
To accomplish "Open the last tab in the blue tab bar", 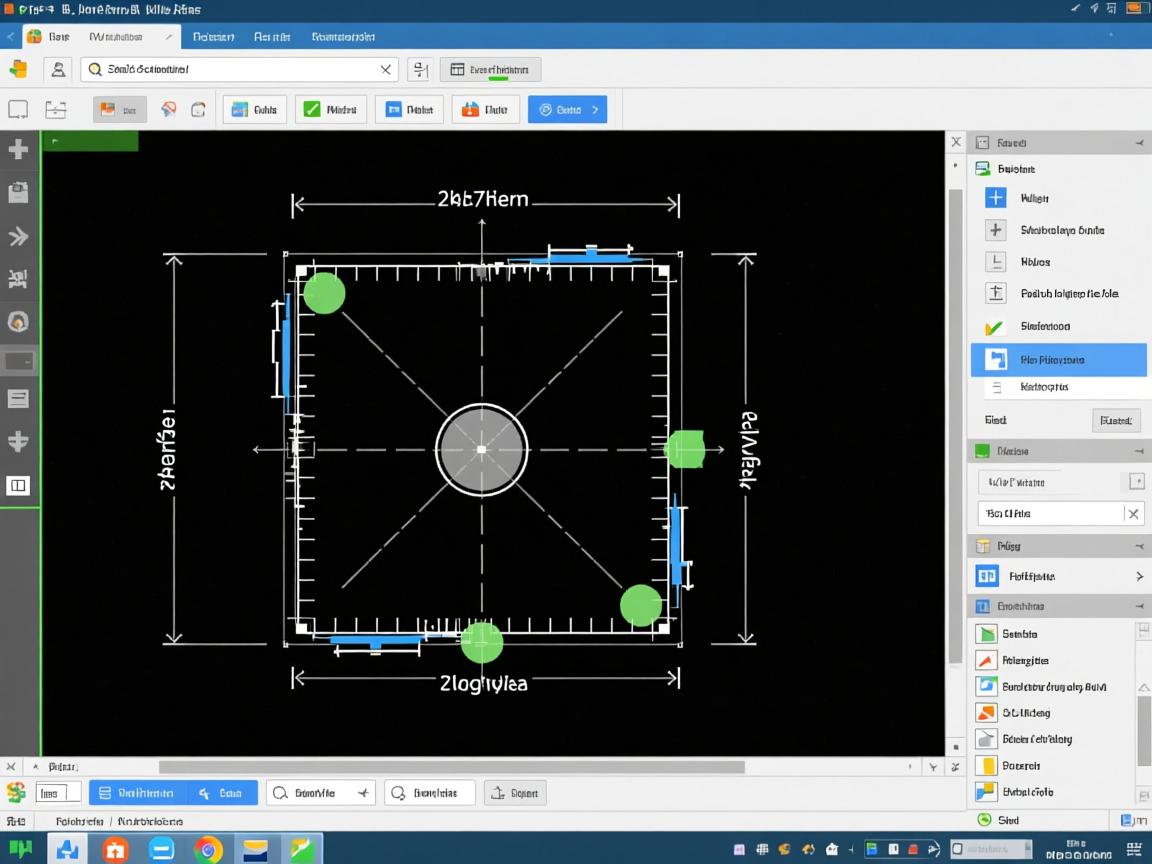I will tap(343, 36).
